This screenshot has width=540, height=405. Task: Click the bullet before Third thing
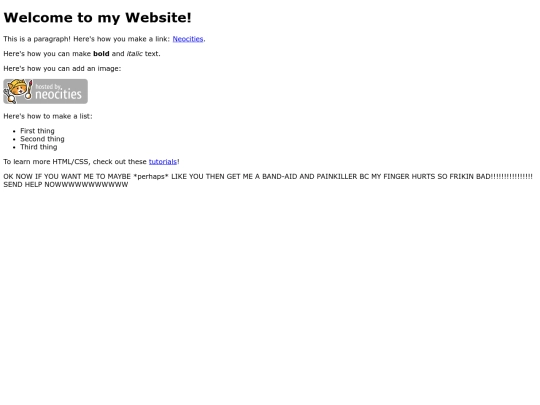coord(14,147)
